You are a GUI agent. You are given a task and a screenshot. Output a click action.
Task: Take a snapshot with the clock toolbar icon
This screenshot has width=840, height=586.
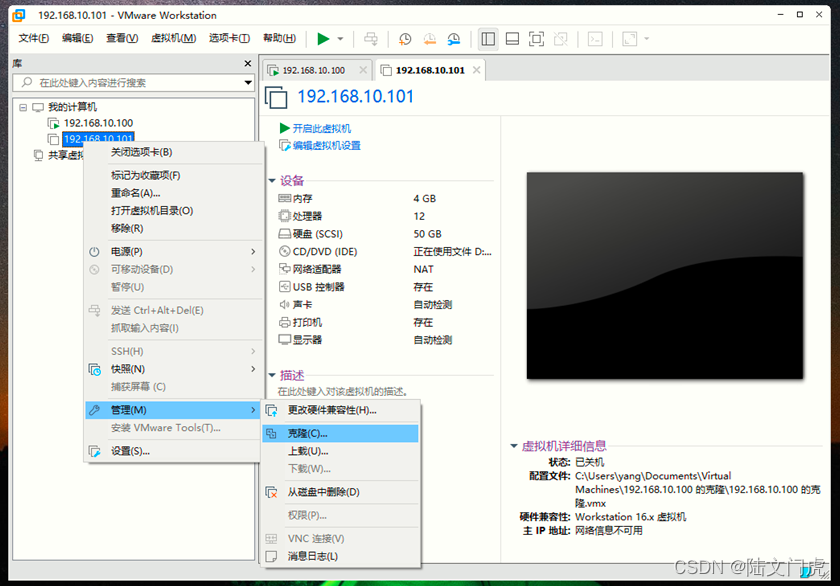click(x=405, y=39)
